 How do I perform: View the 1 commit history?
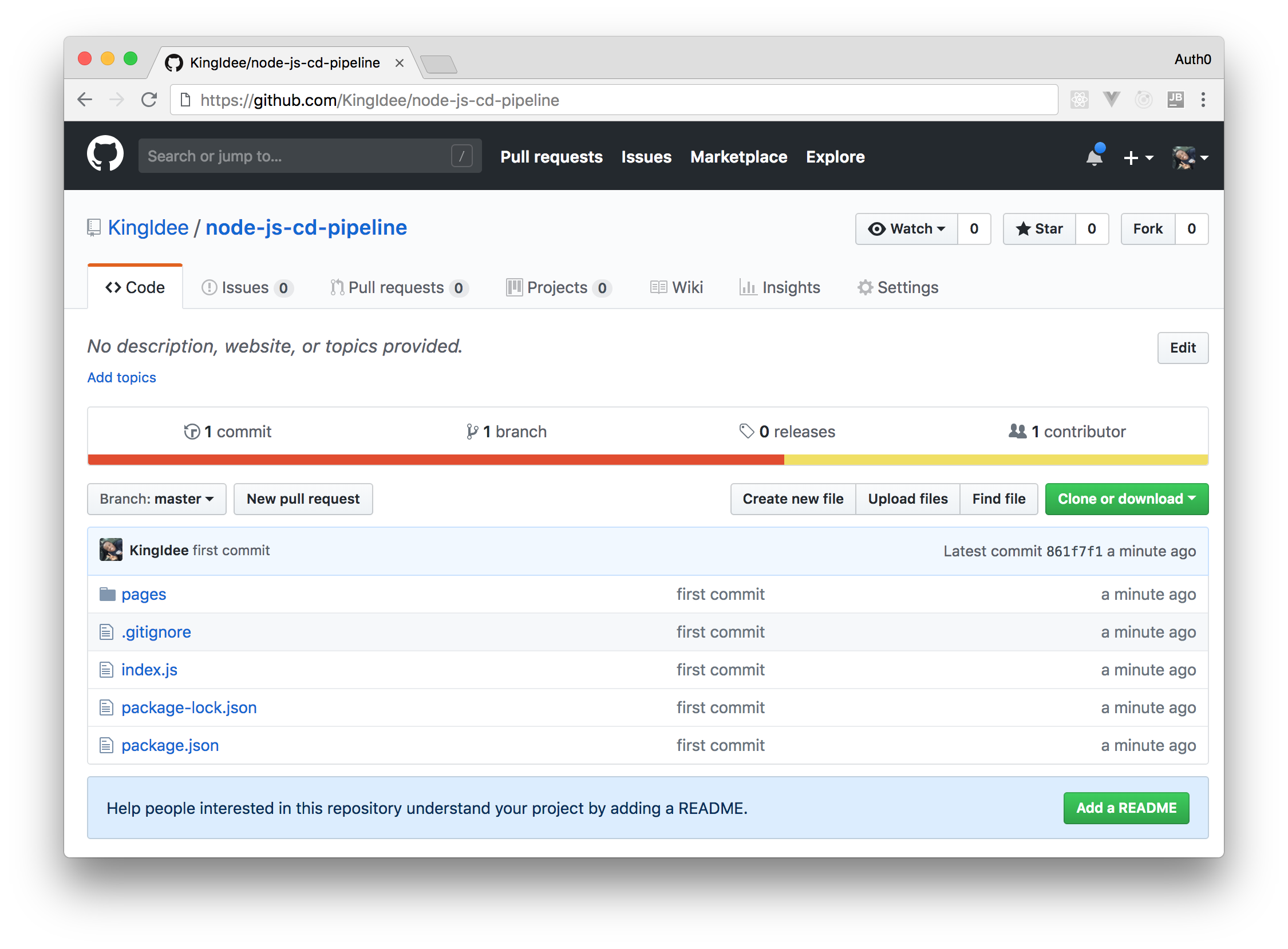click(227, 432)
